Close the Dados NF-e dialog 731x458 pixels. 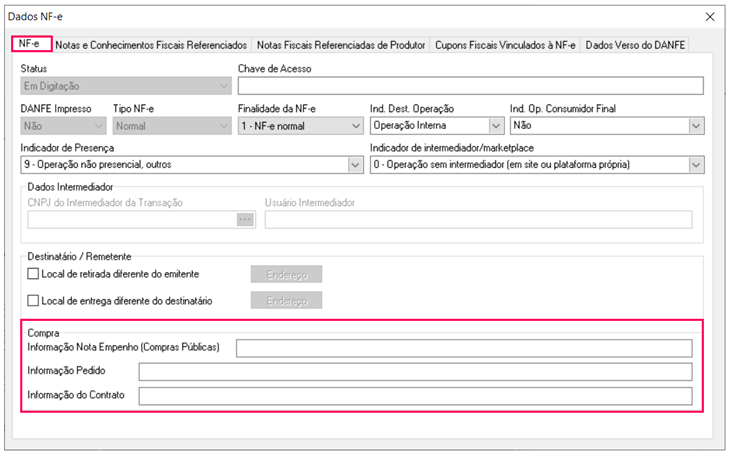click(710, 17)
